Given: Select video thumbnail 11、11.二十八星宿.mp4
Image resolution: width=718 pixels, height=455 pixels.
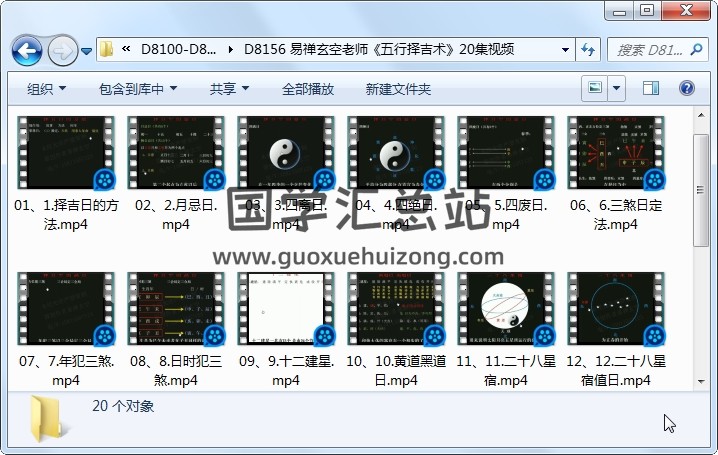Looking at the screenshot, I should [x=506, y=309].
